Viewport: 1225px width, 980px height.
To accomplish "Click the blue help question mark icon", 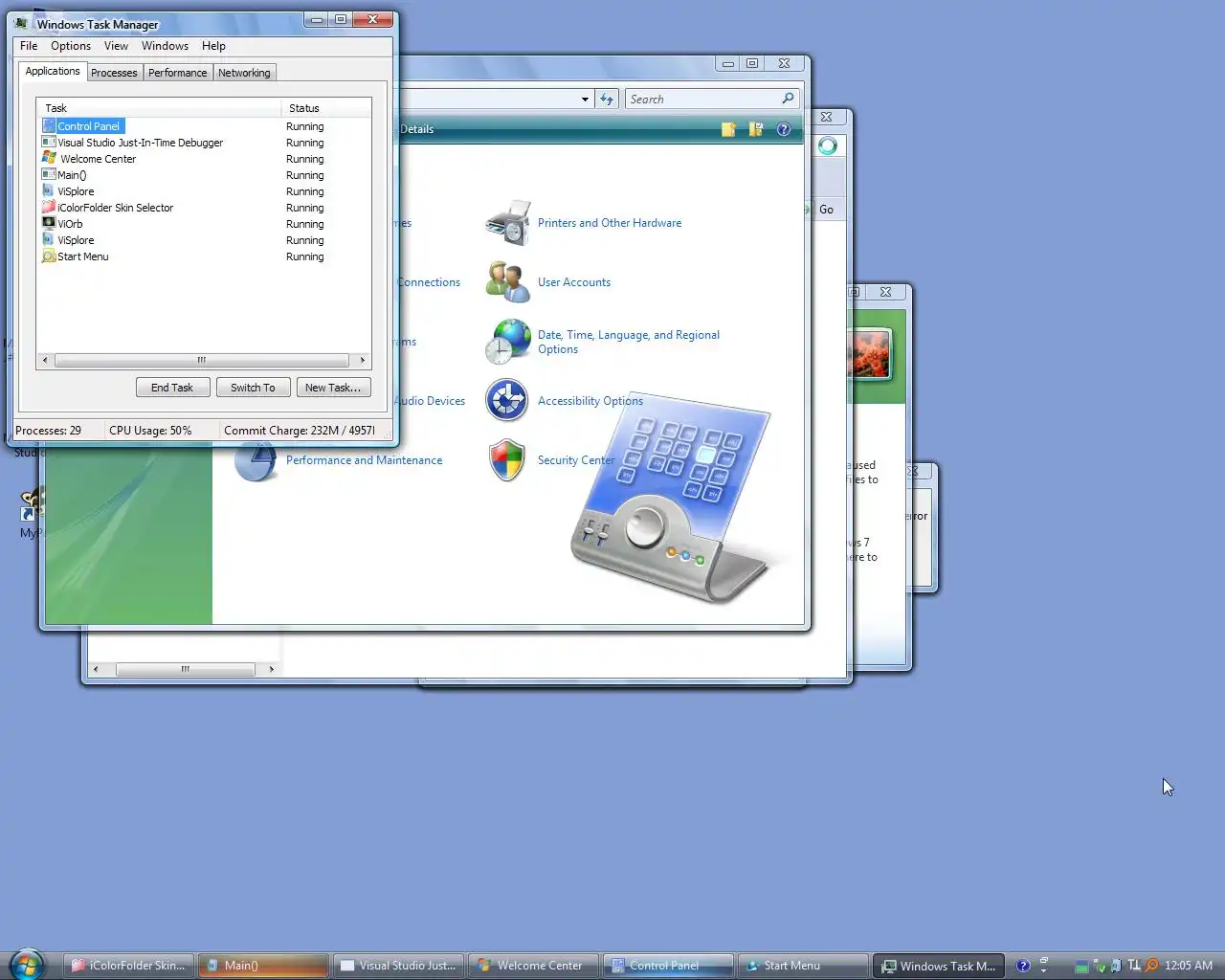I will click(784, 129).
